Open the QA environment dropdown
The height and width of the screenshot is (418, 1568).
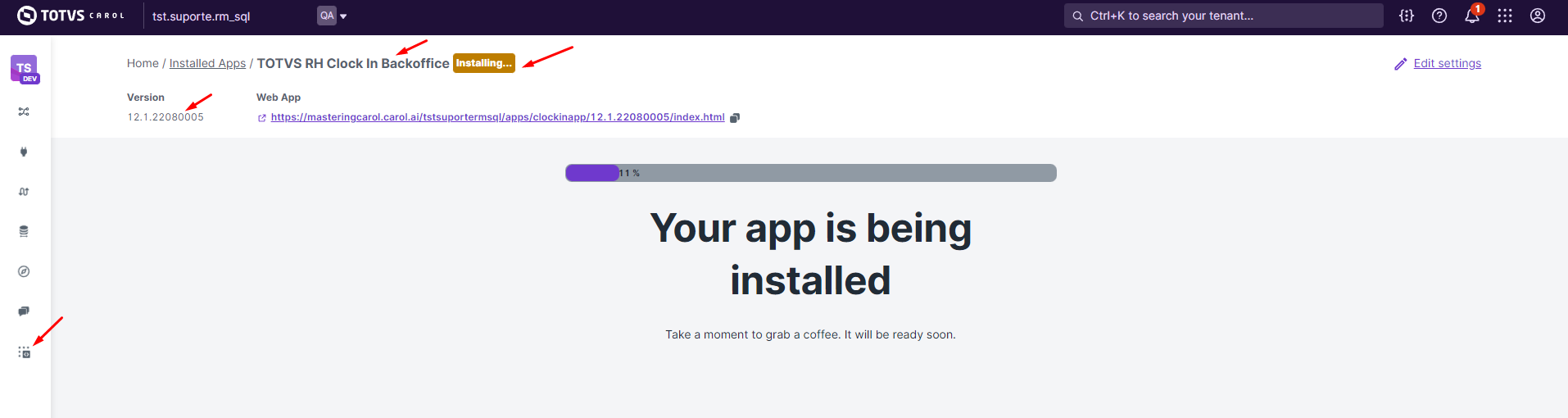(x=333, y=16)
